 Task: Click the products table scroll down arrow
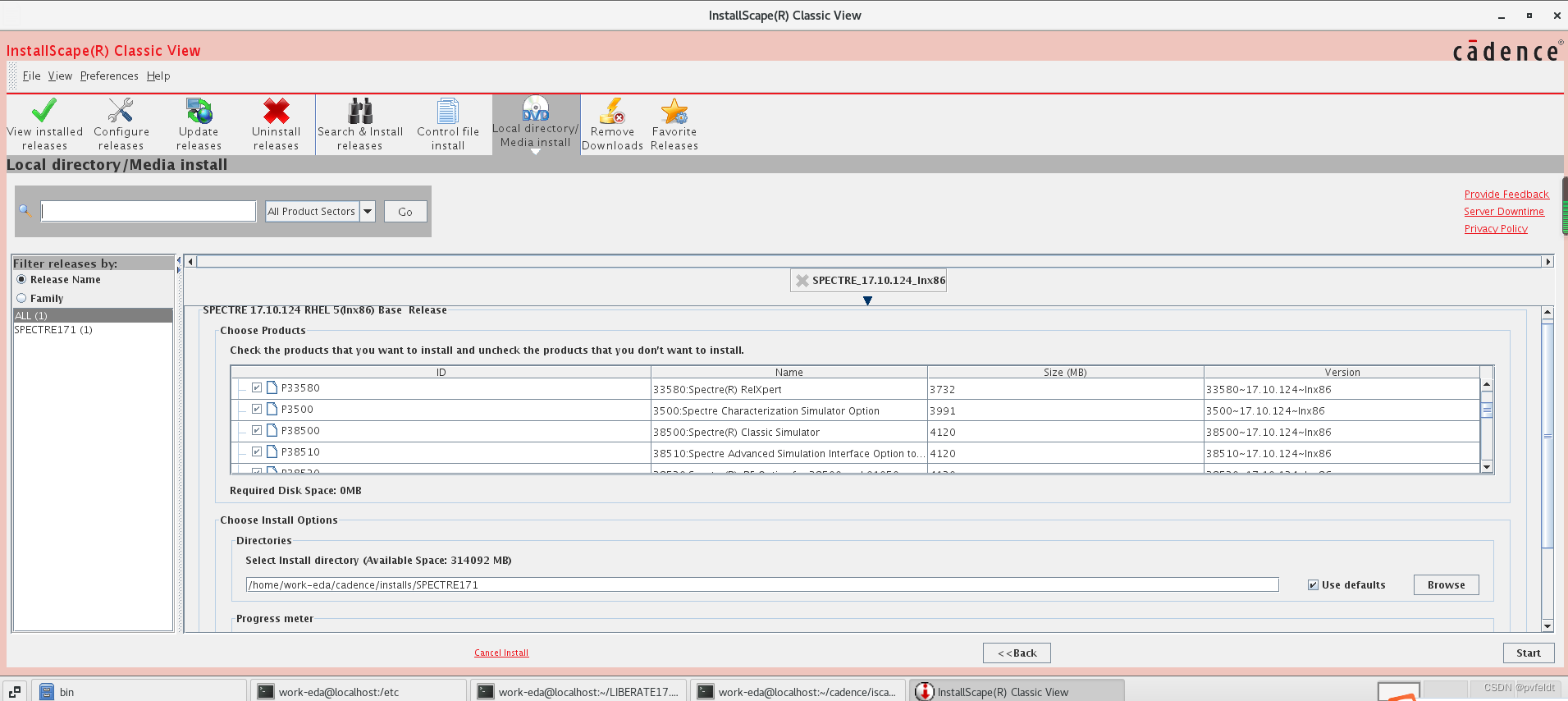click(1486, 467)
